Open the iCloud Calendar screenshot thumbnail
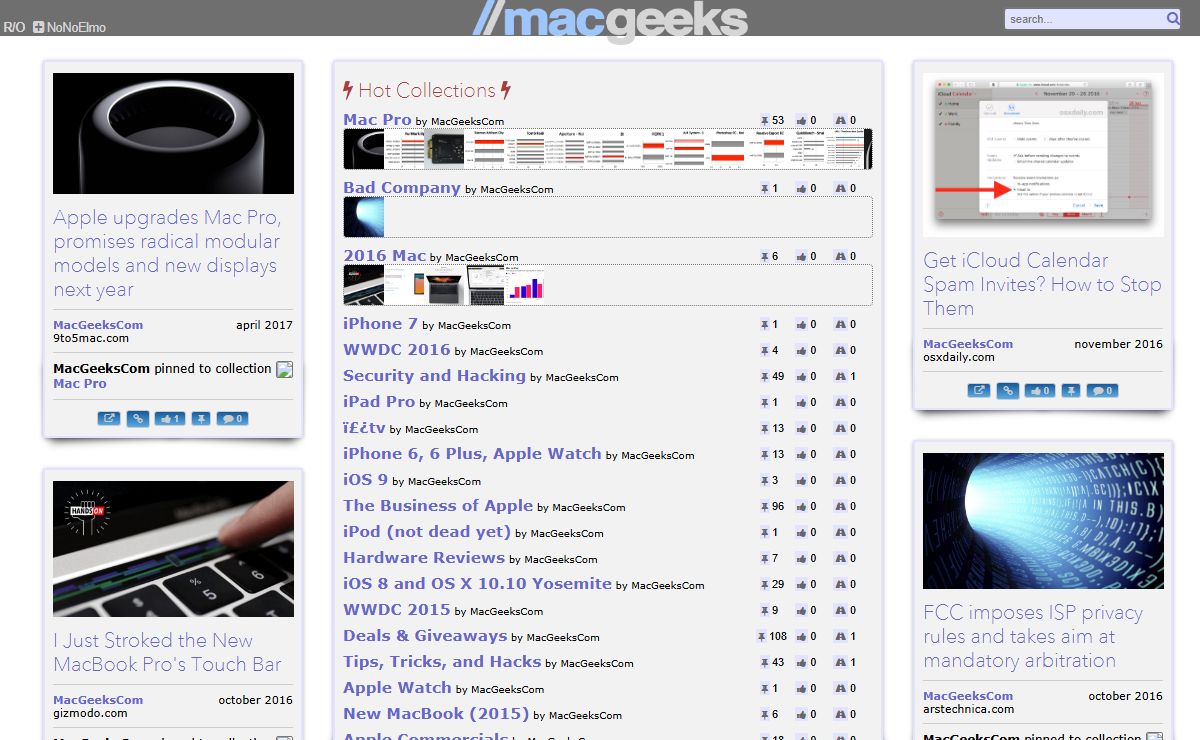The width and height of the screenshot is (1200, 740). point(1043,155)
